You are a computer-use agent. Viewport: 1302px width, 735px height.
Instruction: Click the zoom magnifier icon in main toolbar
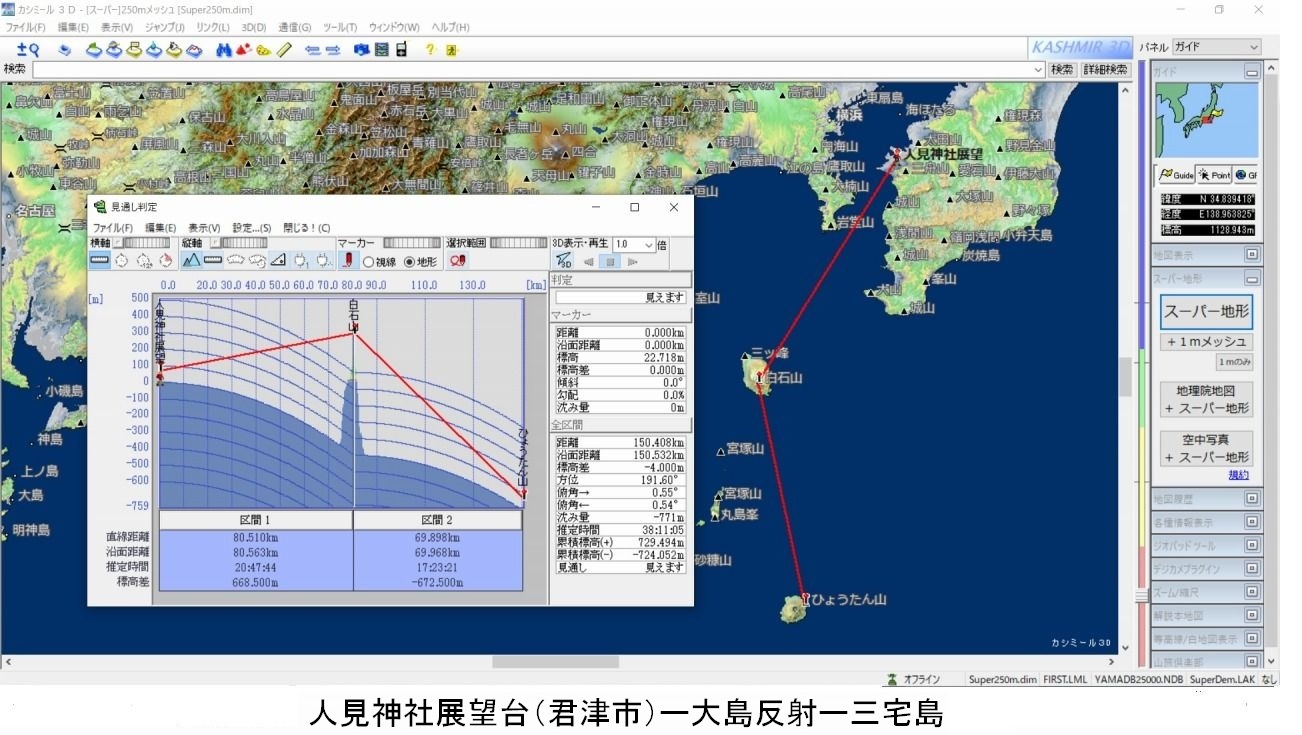click(x=28, y=49)
